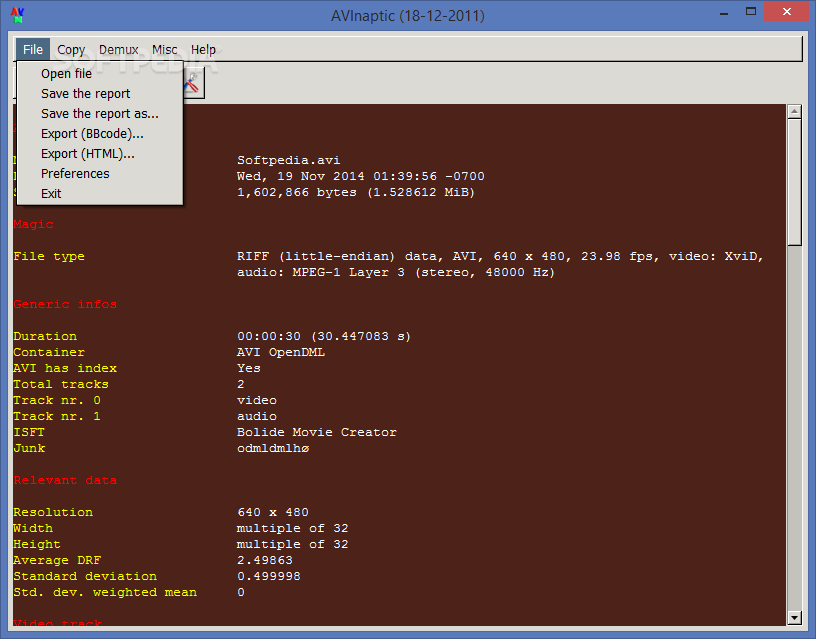Viewport: 816px width, 639px height.
Task: Click the Std. dev. weighted mean label
Action: pos(105,593)
